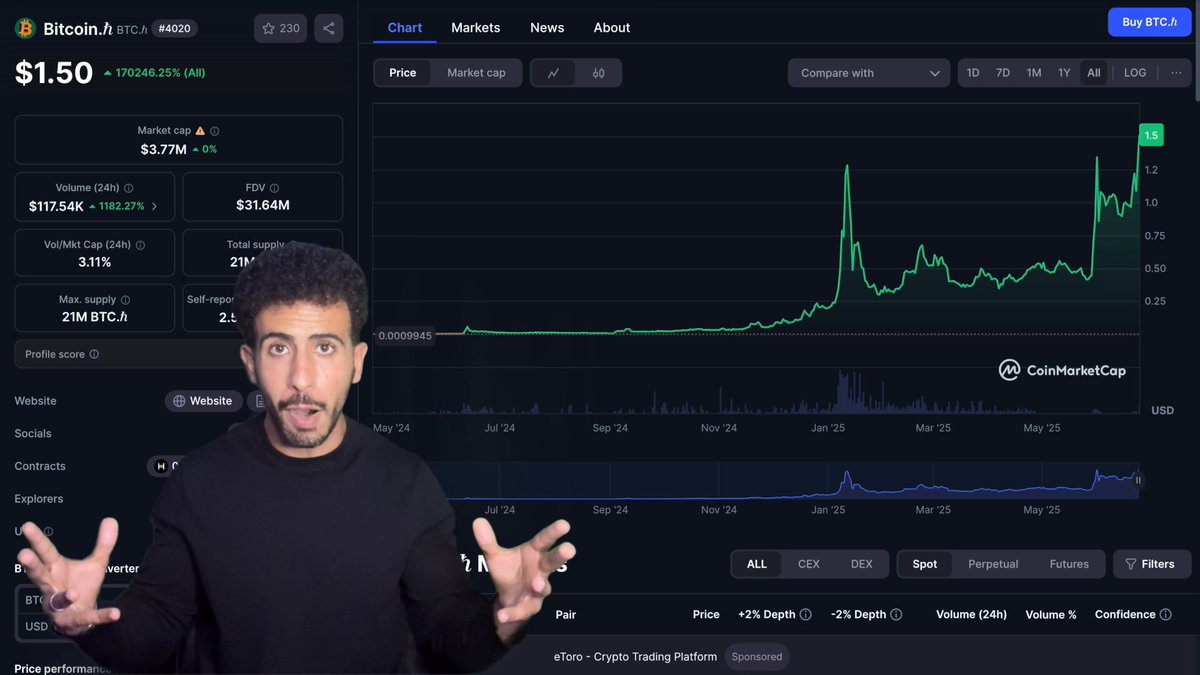
Task: Filter markets by DEX
Action: click(862, 564)
